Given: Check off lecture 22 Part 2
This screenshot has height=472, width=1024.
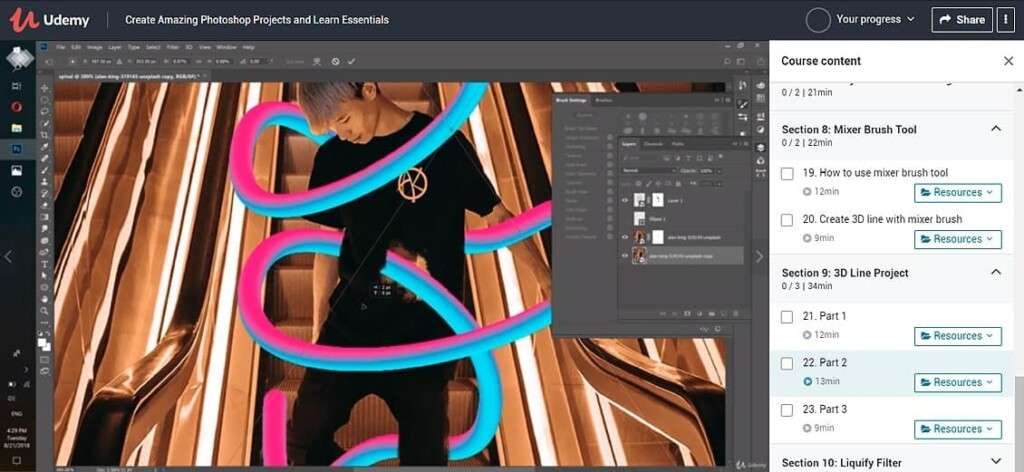Looking at the screenshot, I should (x=787, y=363).
